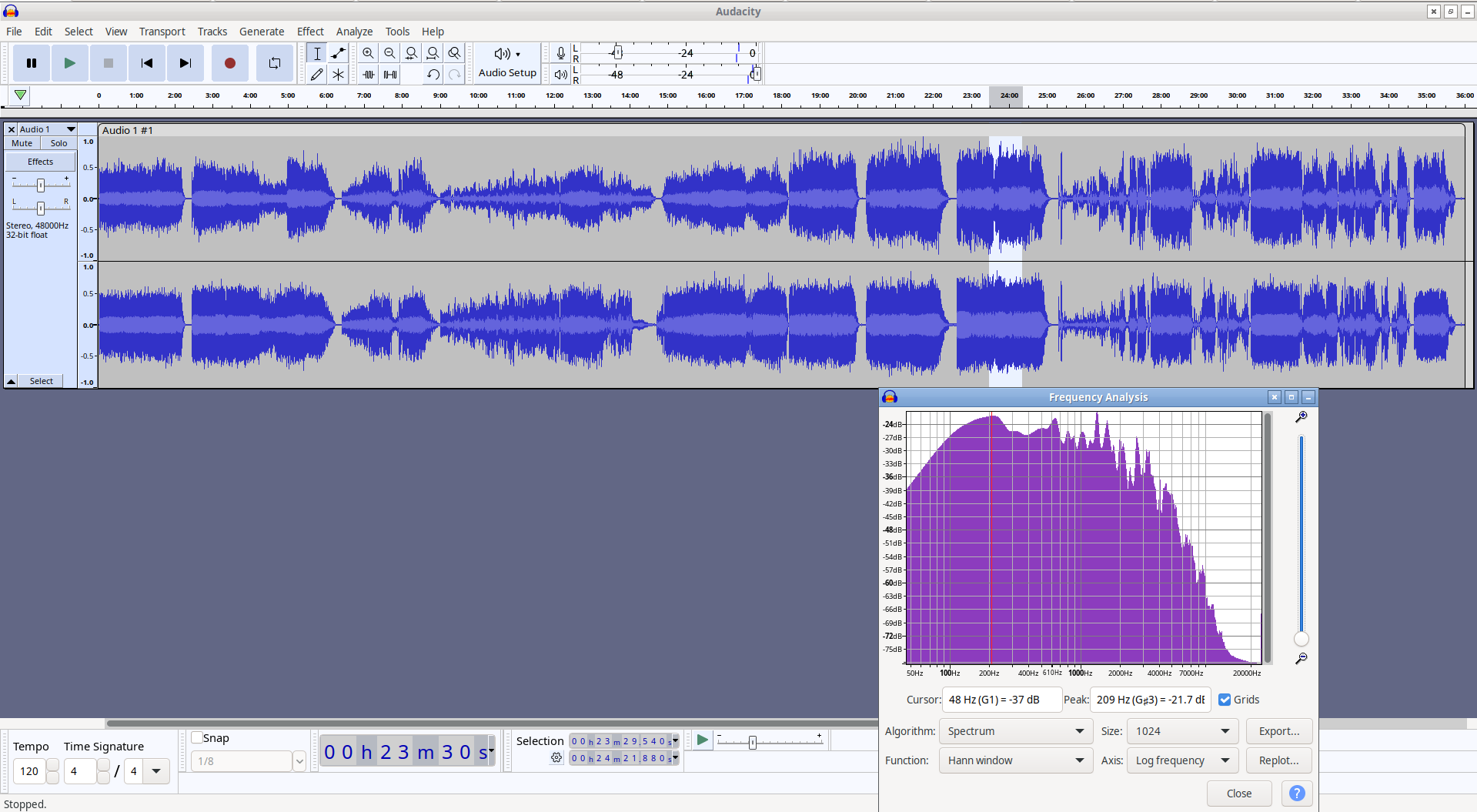Select the Draw (pencil) tool

pos(316,75)
